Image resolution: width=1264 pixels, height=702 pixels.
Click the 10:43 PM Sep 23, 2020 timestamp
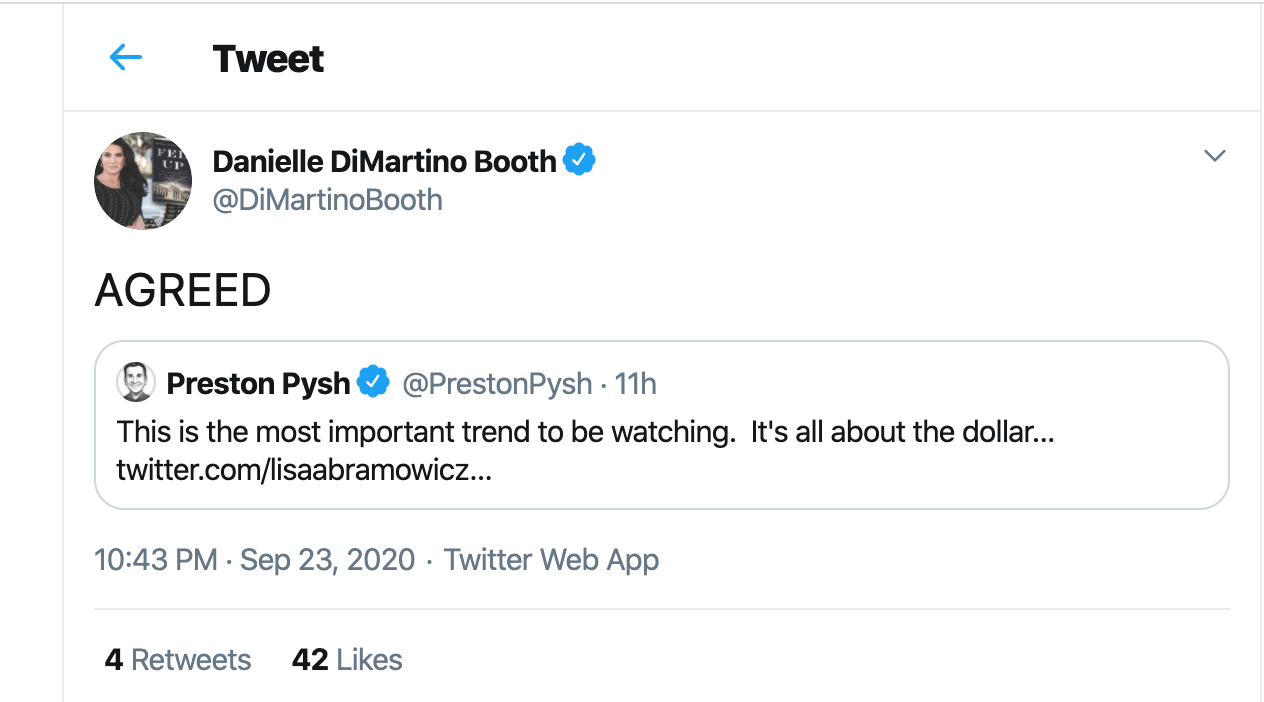coord(254,559)
